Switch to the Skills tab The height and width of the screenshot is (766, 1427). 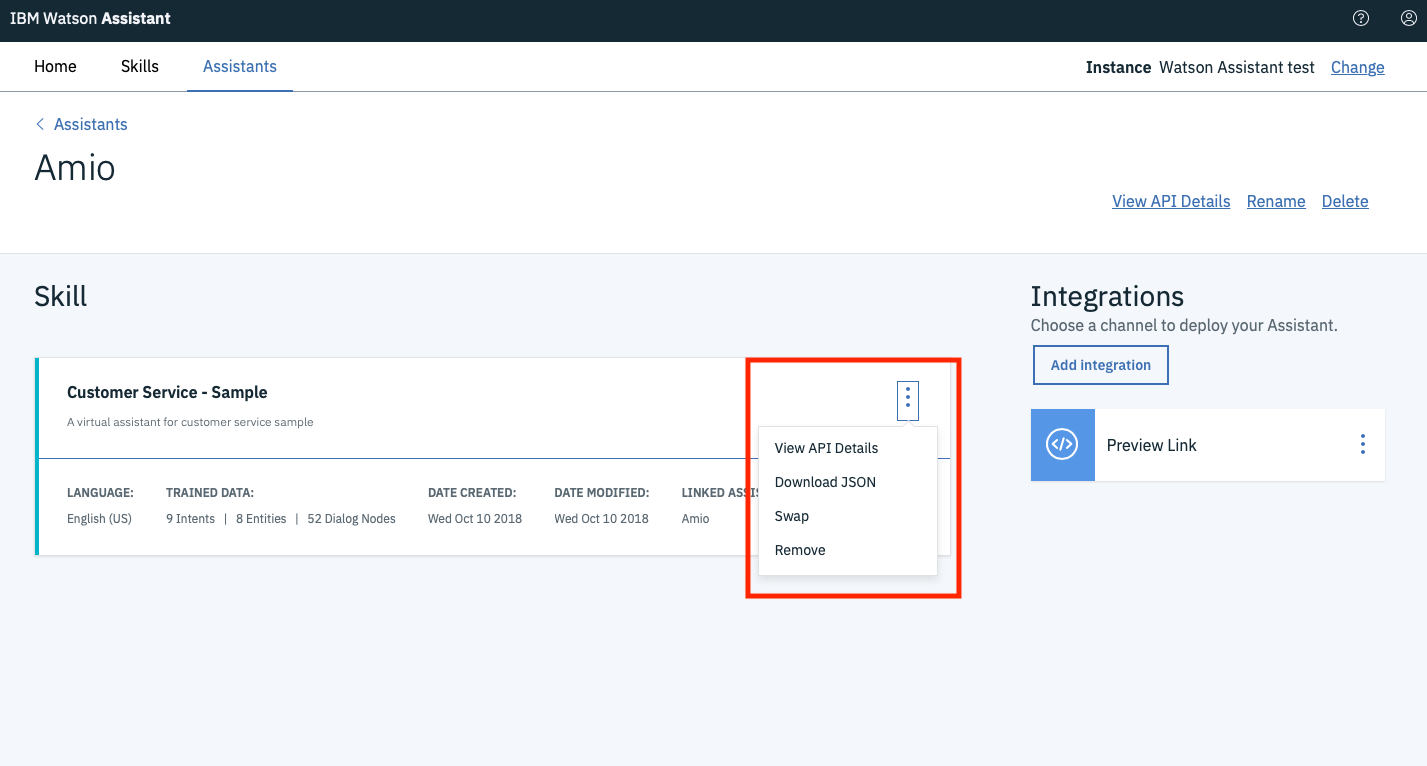(x=140, y=66)
